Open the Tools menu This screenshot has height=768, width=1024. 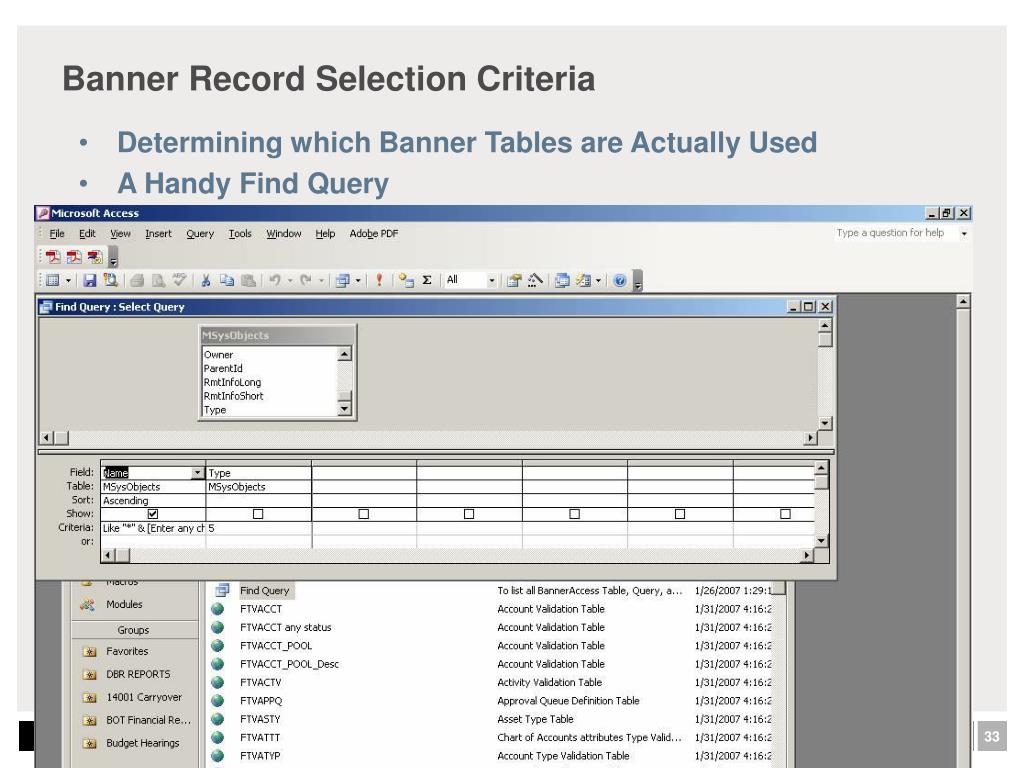coord(240,234)
